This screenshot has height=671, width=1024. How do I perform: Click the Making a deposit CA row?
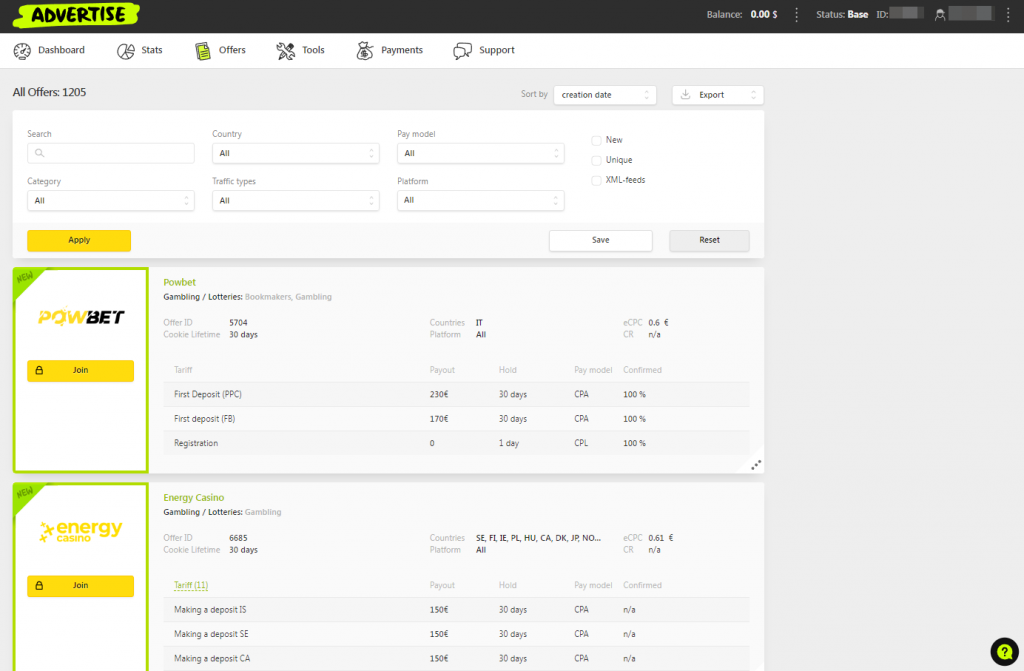[456, 659]
